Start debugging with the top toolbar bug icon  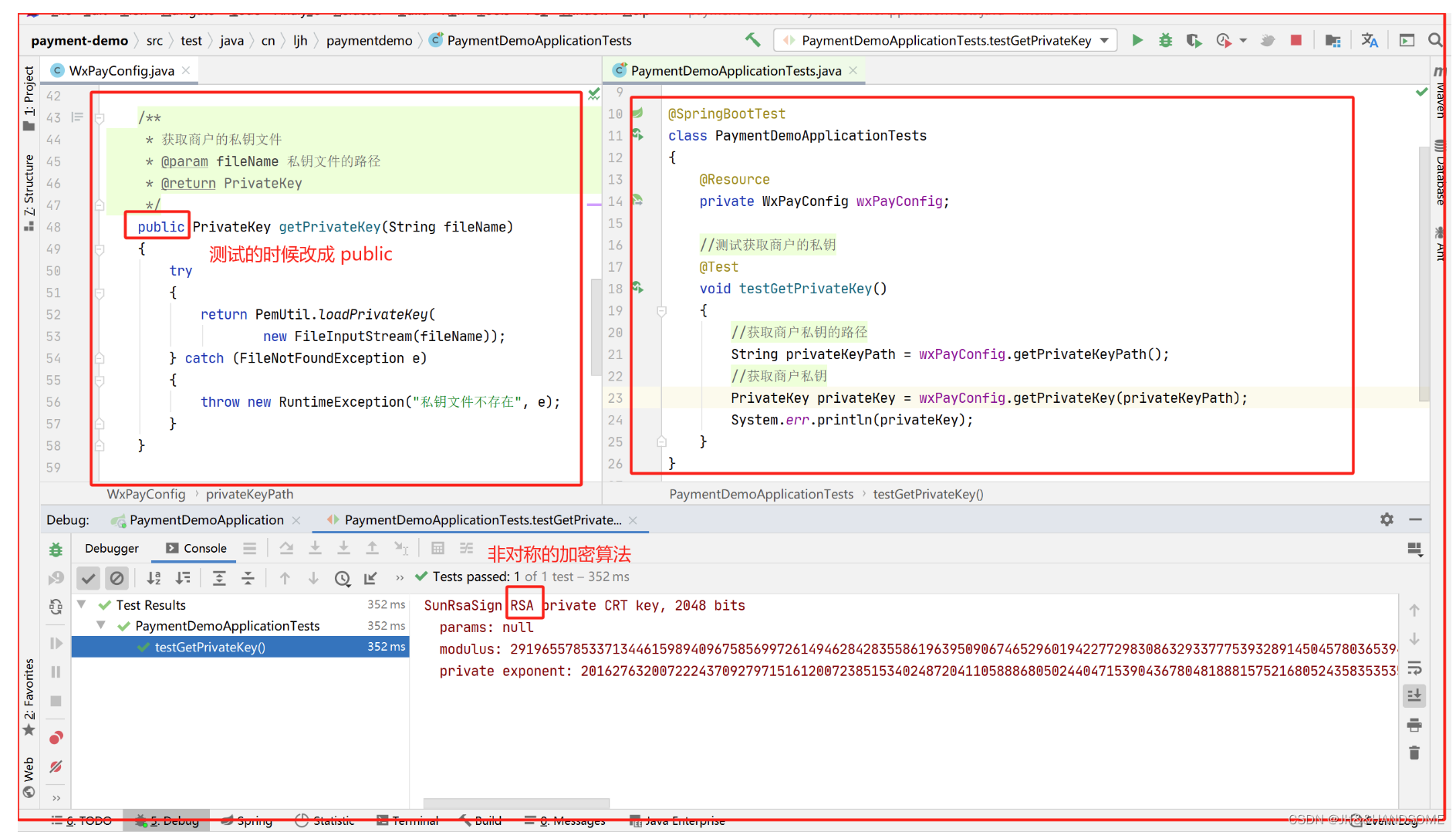1165,40
